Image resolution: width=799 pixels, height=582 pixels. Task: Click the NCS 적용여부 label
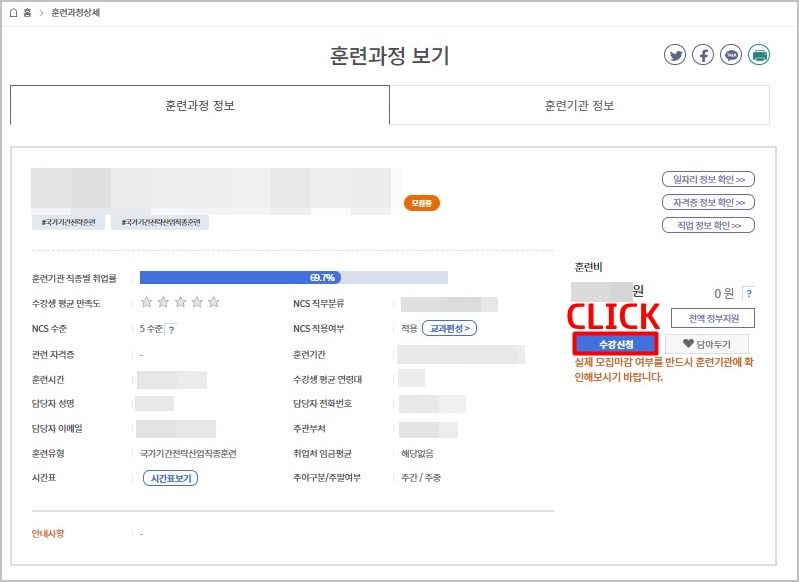click(x=318, y=329)
